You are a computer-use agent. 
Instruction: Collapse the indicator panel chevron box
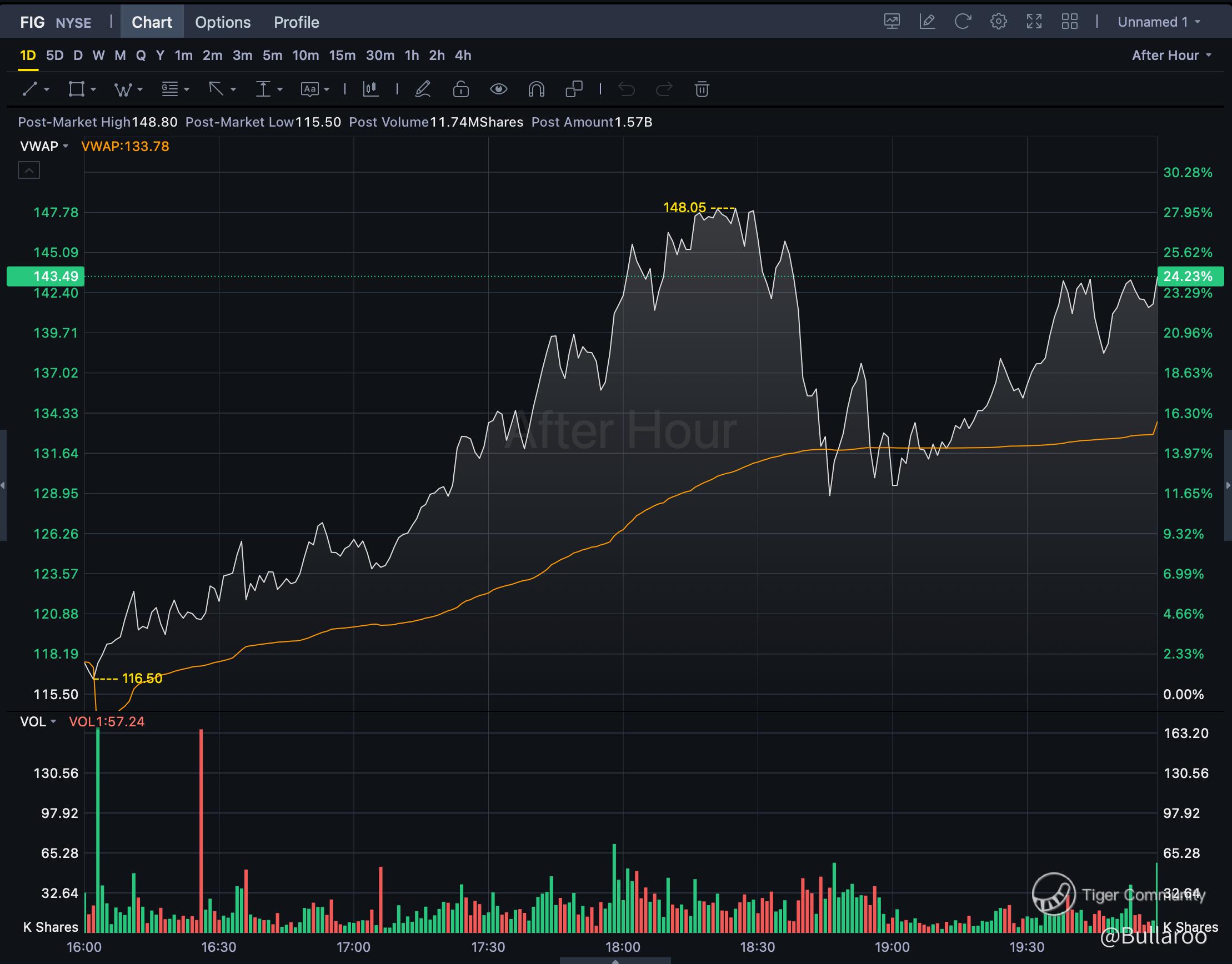click(x=29, y=170)
